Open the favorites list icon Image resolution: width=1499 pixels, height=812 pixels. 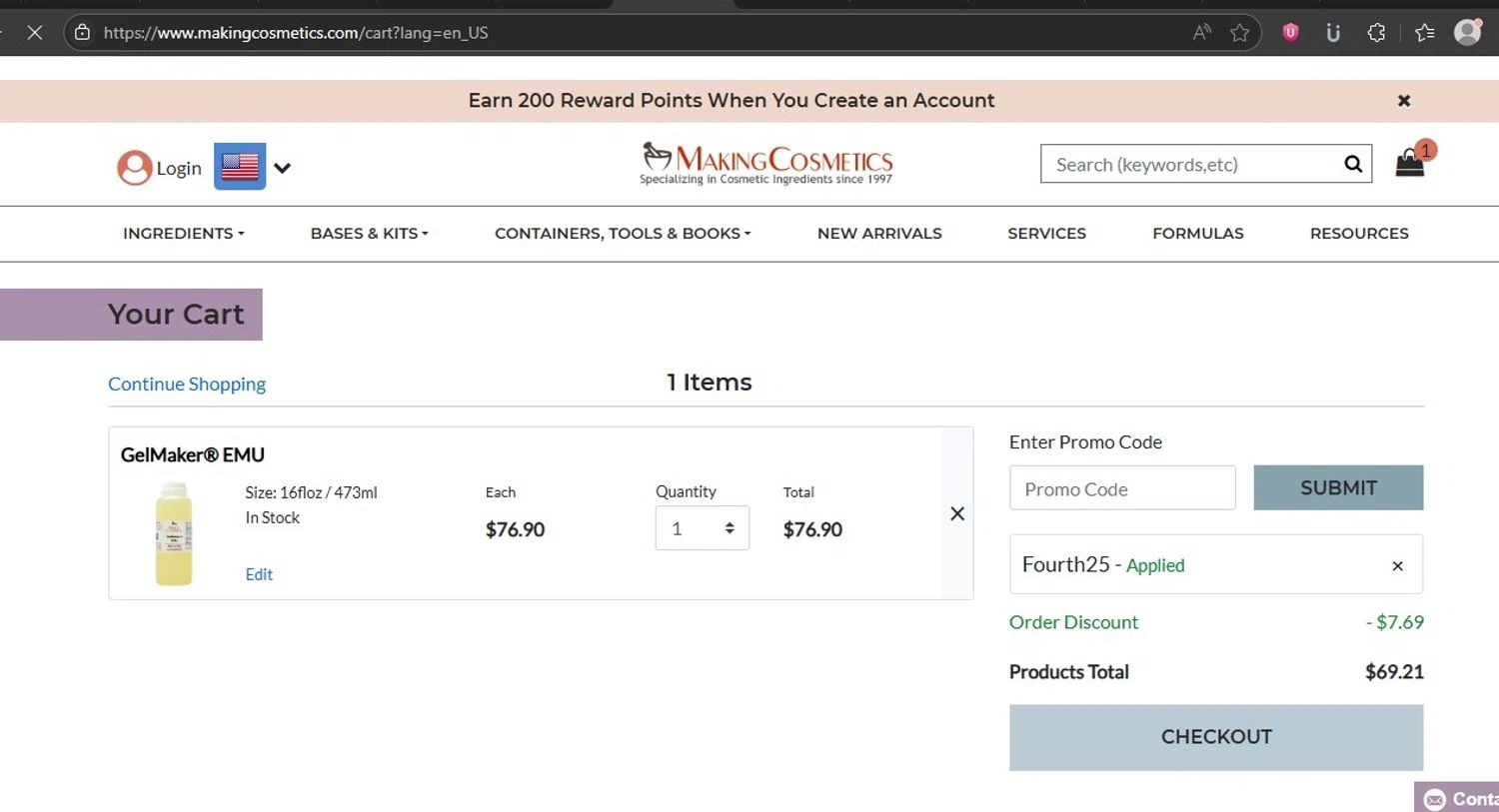pyautogui.click(x=1425, y=33)
